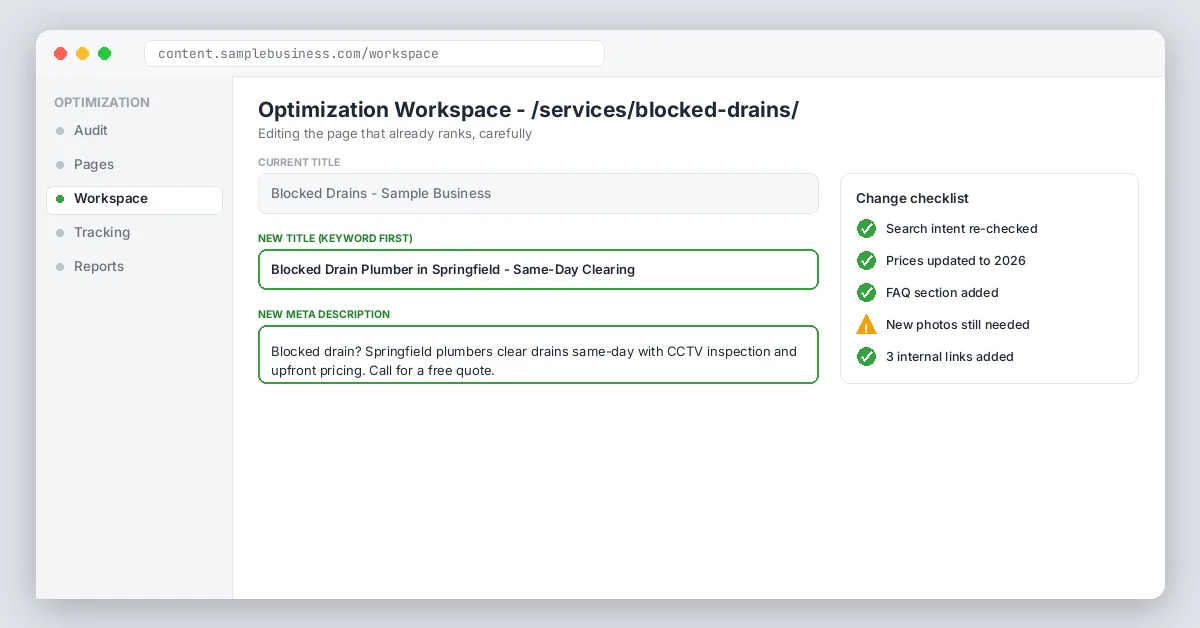Toggle the Search intent re-checked checkmark
Viewport: 1200px width, 628px height.
pyautogui.click(x=866, y=228)
